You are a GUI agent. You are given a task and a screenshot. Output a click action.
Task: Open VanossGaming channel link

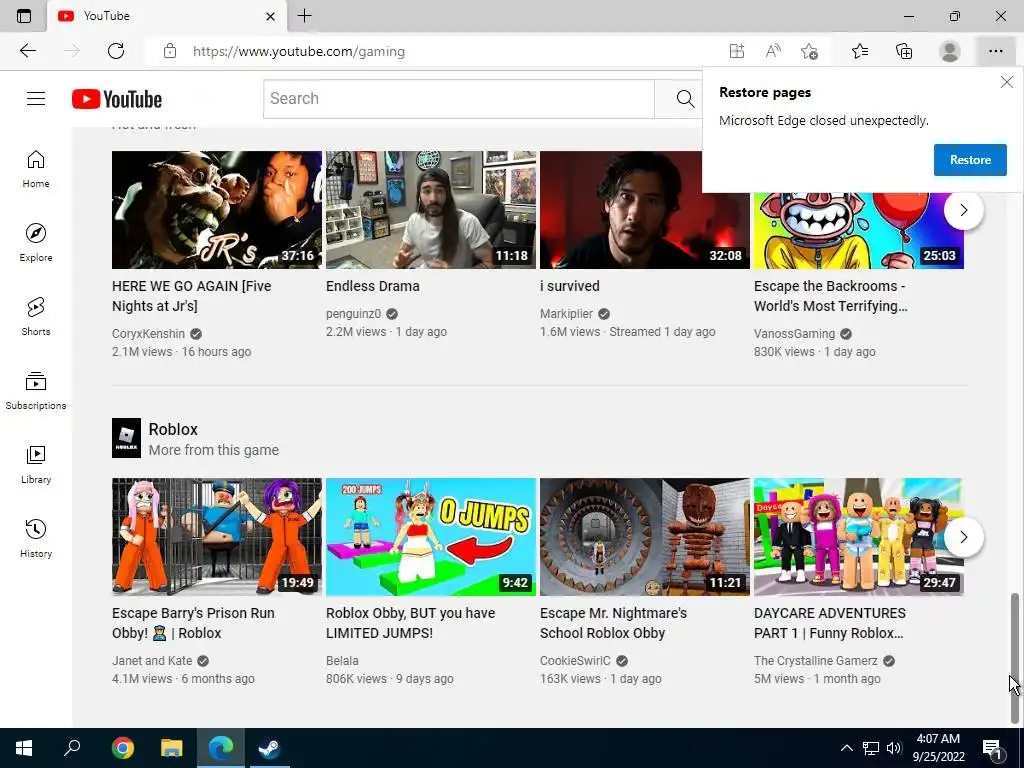(794, 334)
